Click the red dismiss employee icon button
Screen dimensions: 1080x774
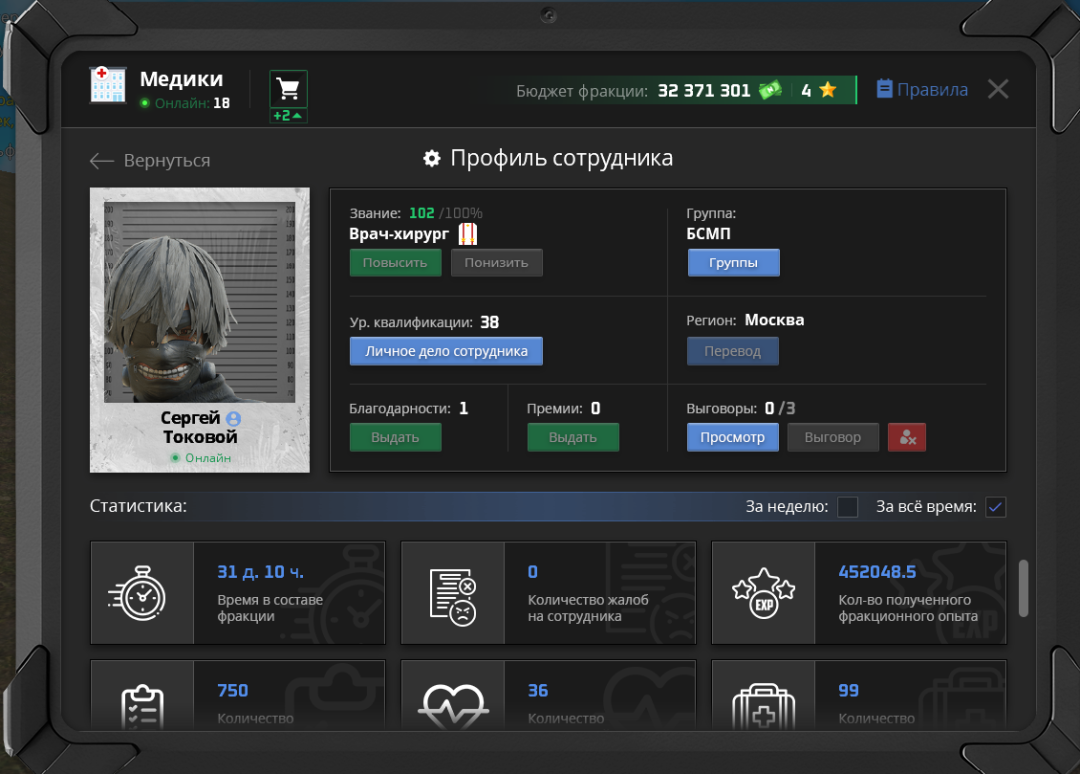906,437
